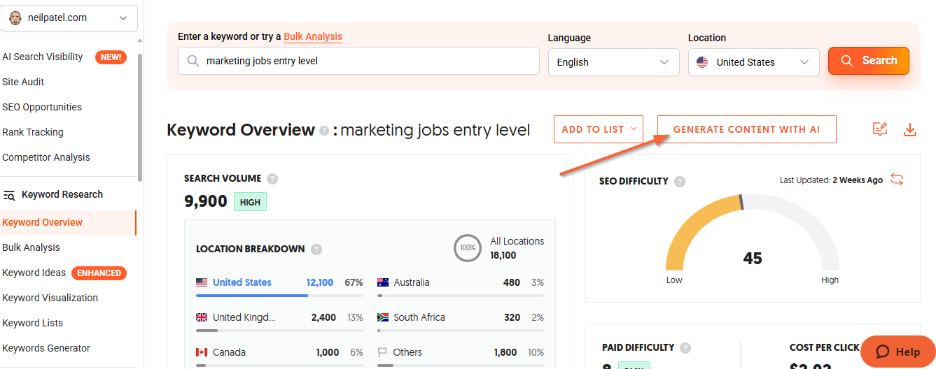Click the Cost Per Click heading
This screenshot has height=369, width=936.
click(x=824, y=347)
